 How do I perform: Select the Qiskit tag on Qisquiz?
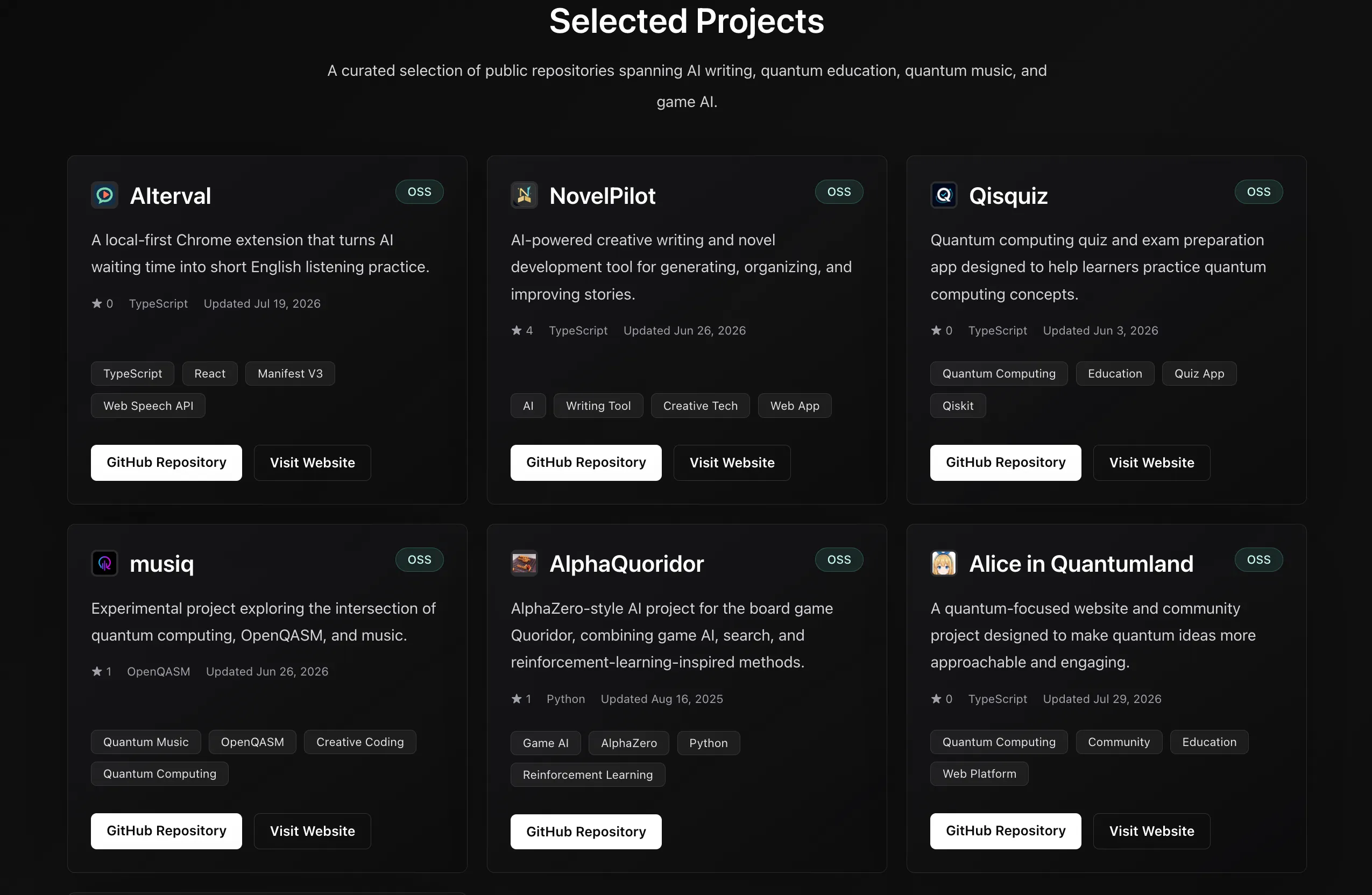click(958, 406)
